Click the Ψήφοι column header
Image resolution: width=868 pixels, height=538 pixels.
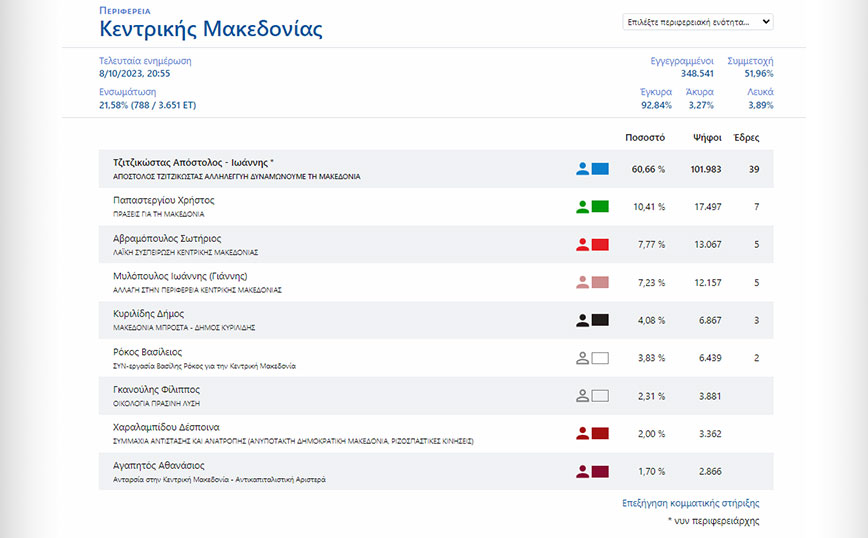707,137
